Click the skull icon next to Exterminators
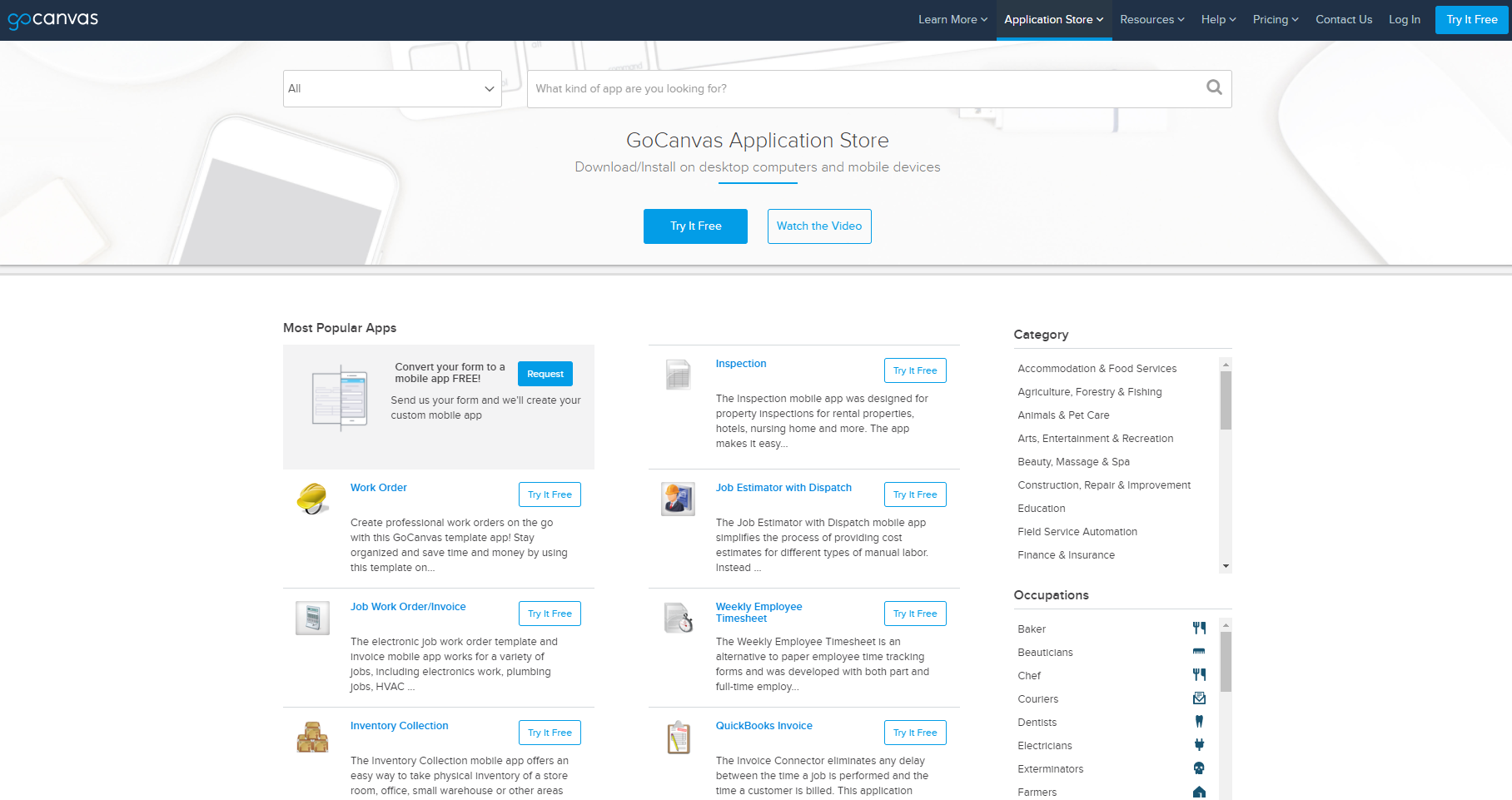 [1199, 768]
